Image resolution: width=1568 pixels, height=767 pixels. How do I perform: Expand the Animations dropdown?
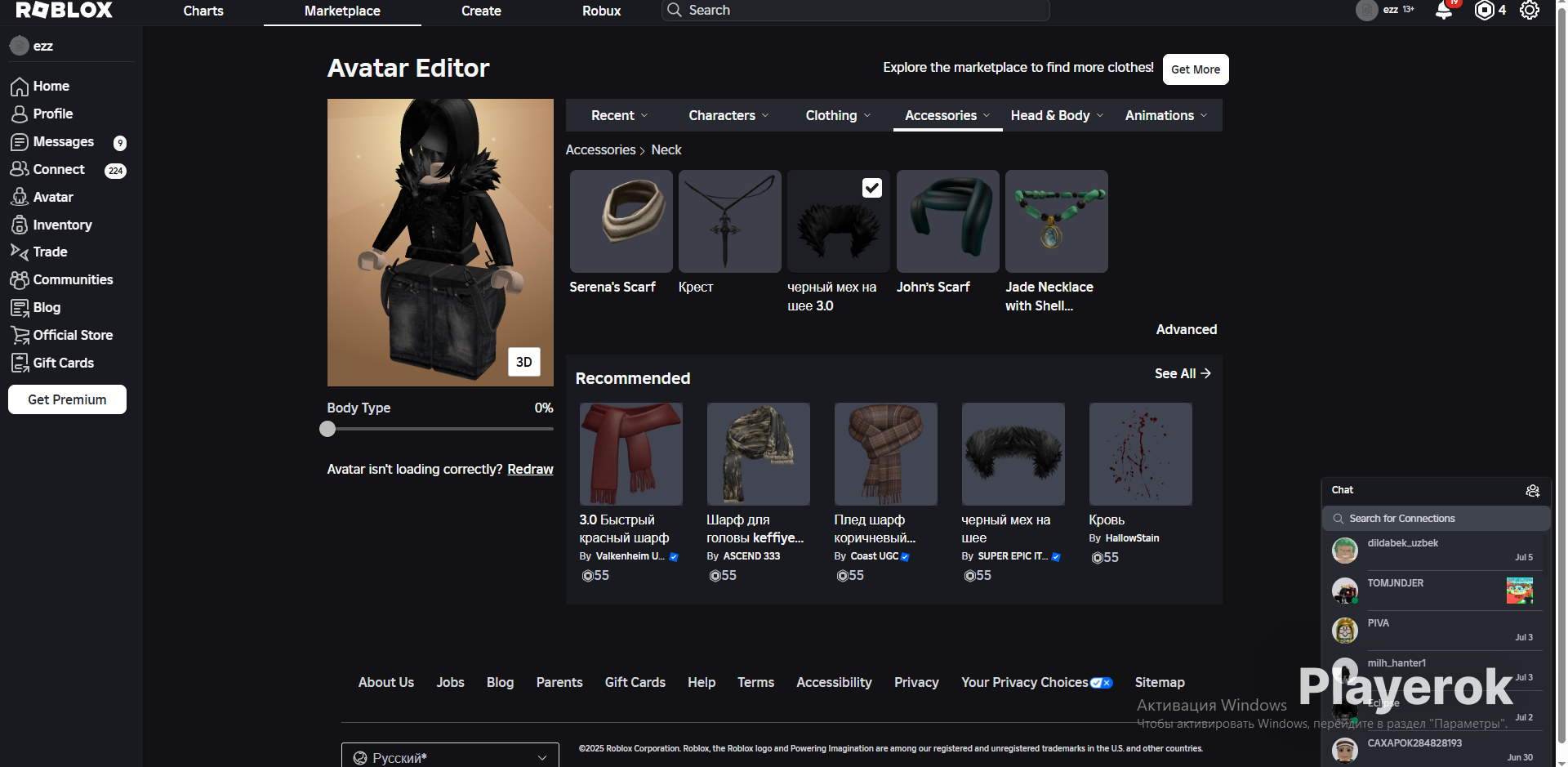coord(1166,115)
